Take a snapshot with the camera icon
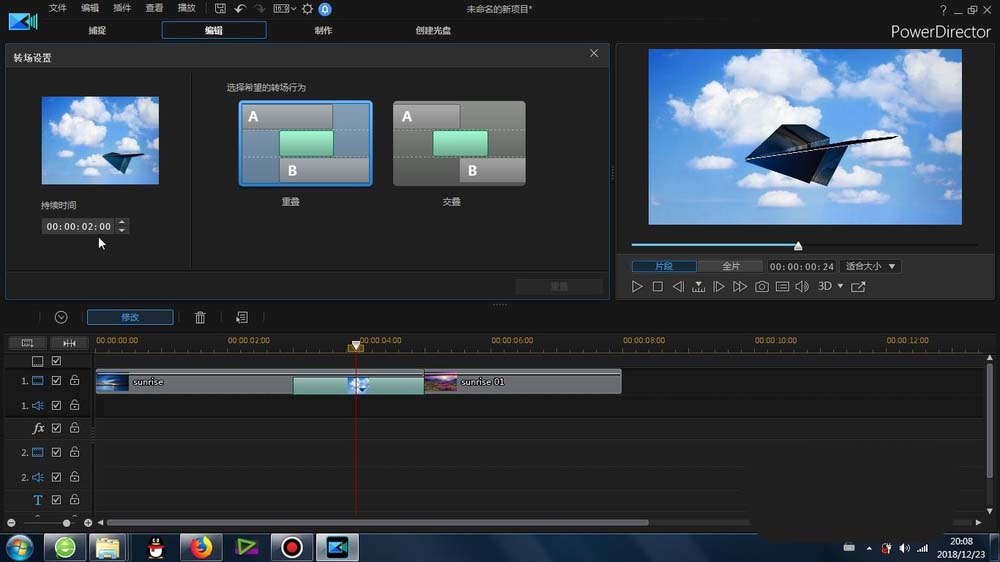 pyautogui.click(x=762, y=287)
